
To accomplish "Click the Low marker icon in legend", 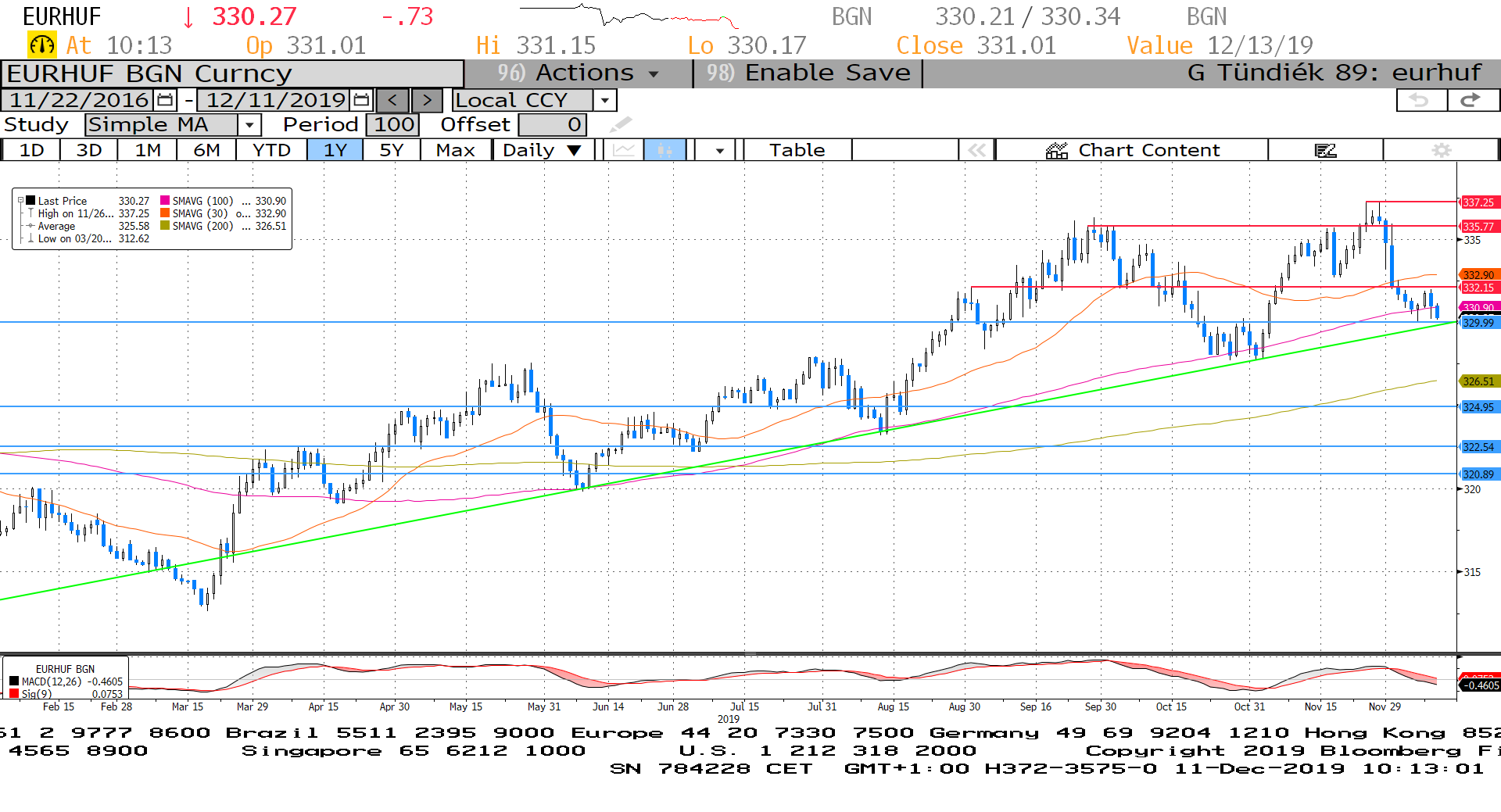I will (30, 238).
